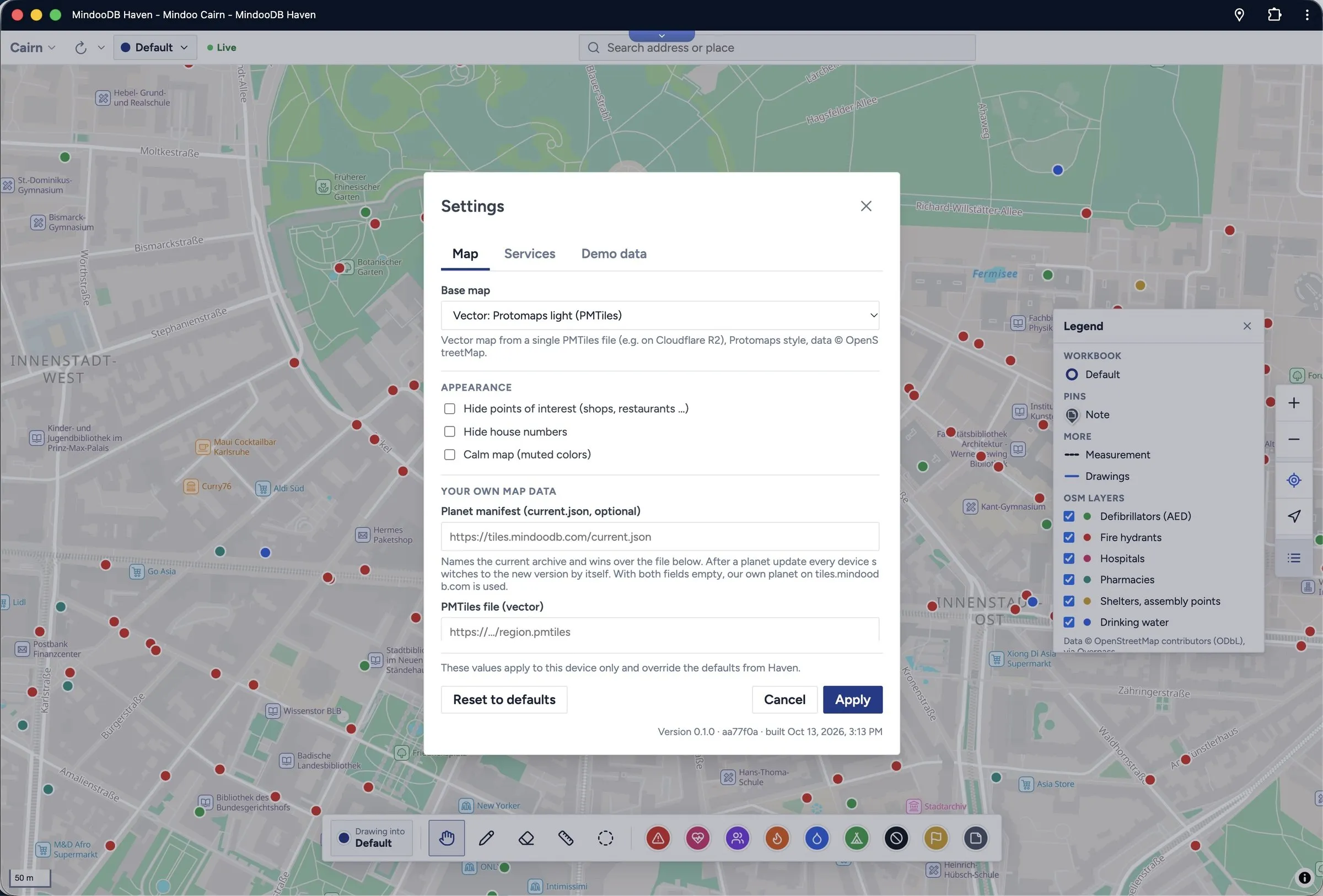Click the Default workbook entry in Legend

pyautogui.click(x=1093, y=375)
